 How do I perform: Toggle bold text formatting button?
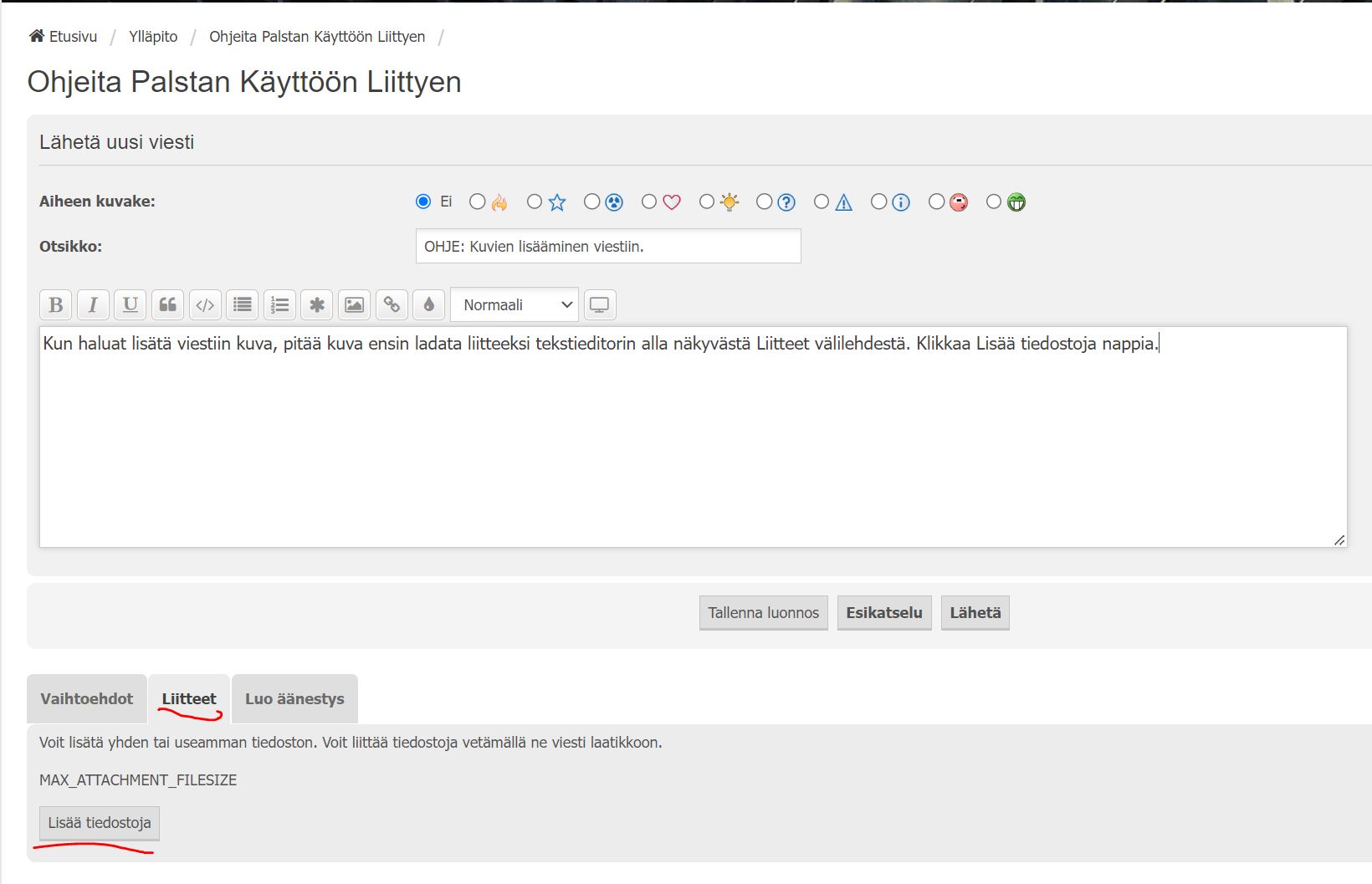click(56, 305)
